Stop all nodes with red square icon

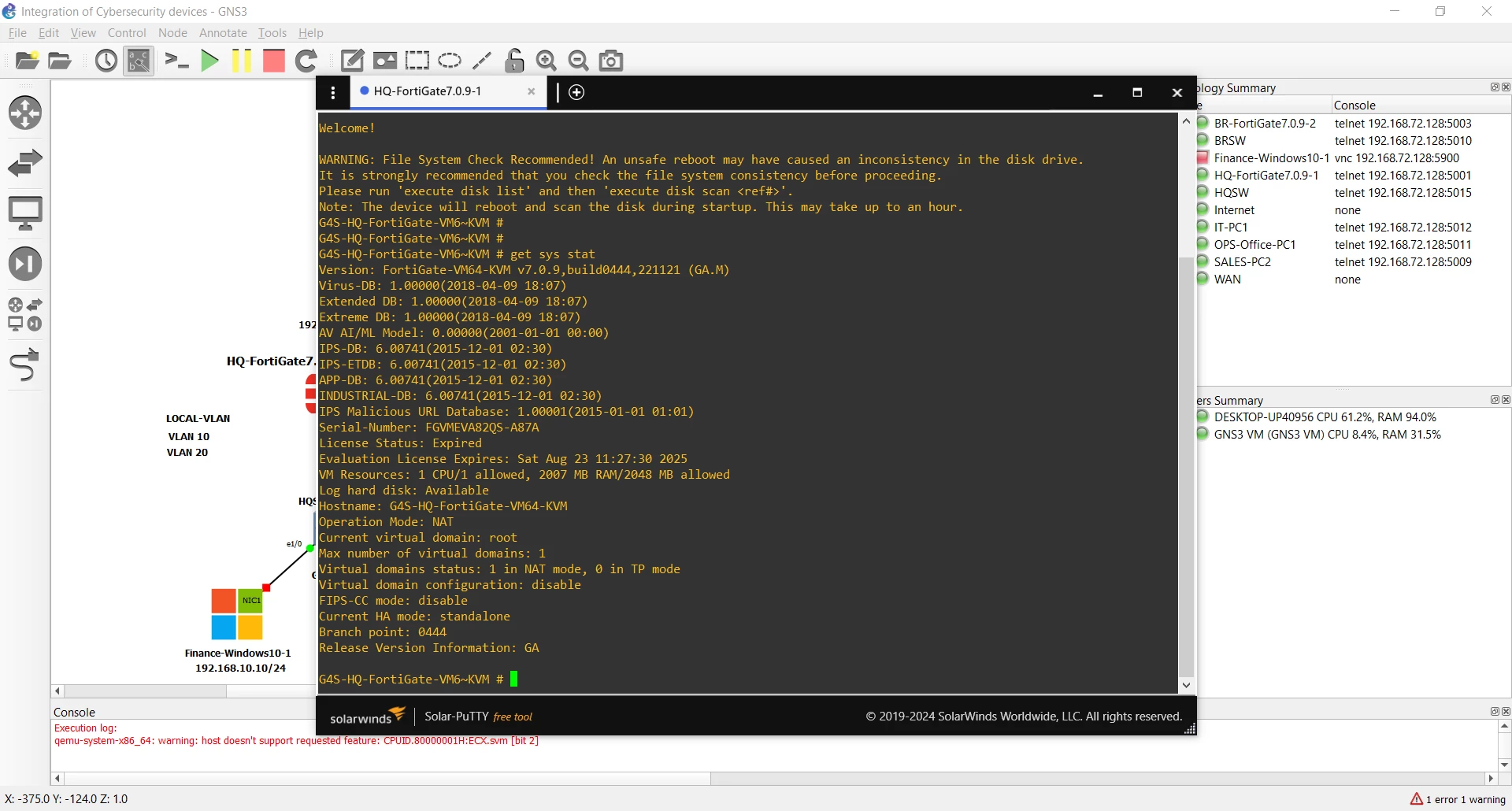(273, 61)
